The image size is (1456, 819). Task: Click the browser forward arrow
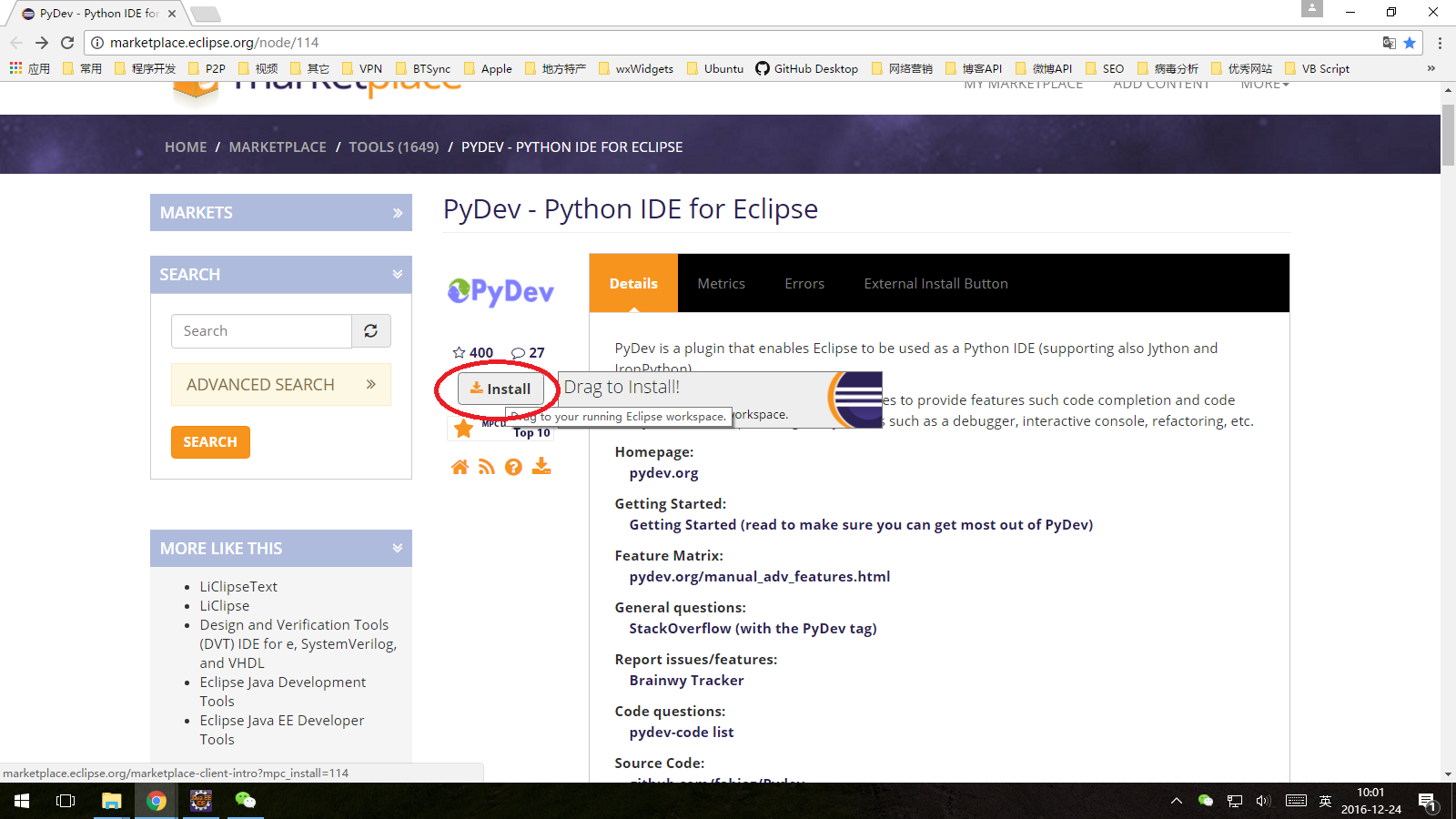click(42, 43)
